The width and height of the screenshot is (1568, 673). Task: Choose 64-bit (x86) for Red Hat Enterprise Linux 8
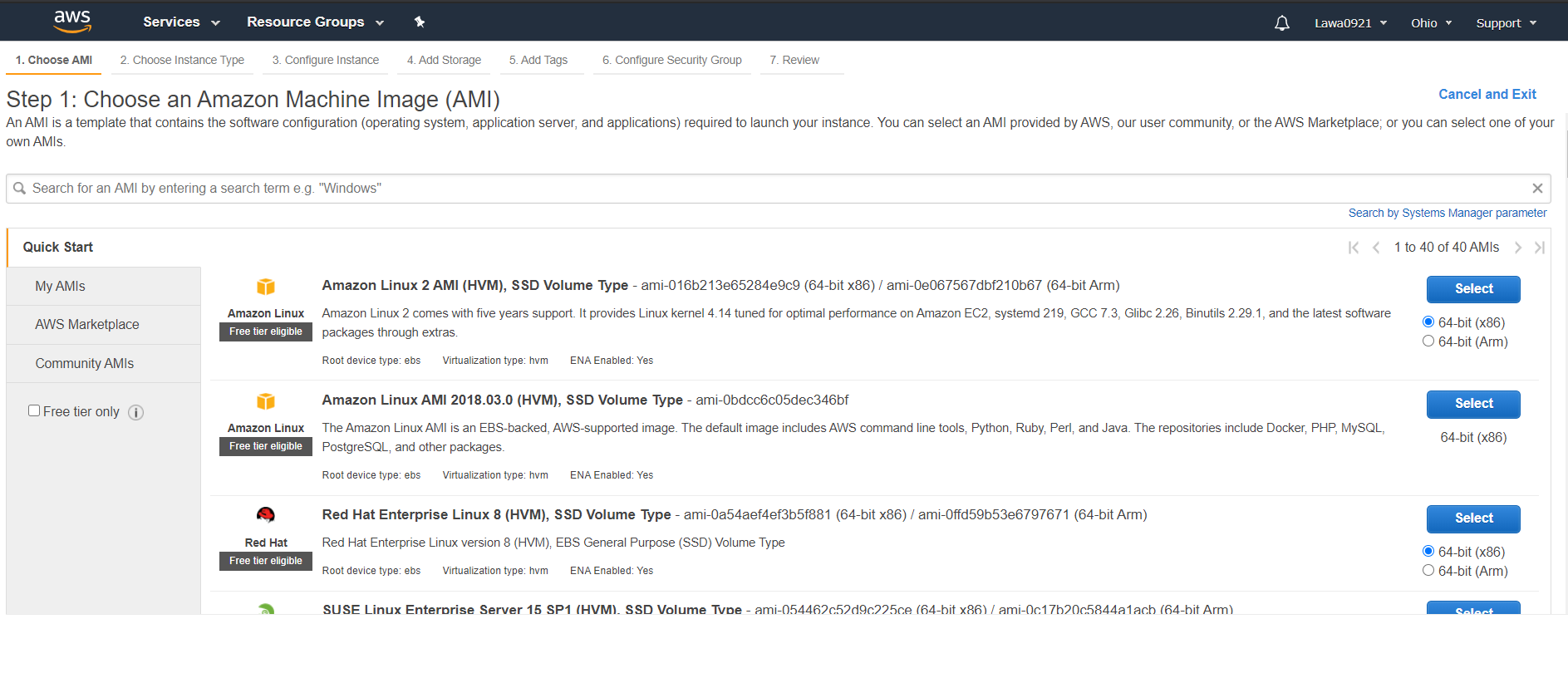coord(1428,551)
